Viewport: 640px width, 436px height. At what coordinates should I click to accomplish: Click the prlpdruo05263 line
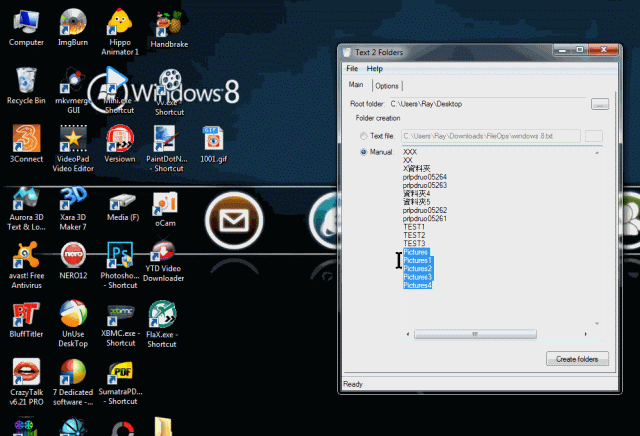pyautogui.click(x=424, y=185)
